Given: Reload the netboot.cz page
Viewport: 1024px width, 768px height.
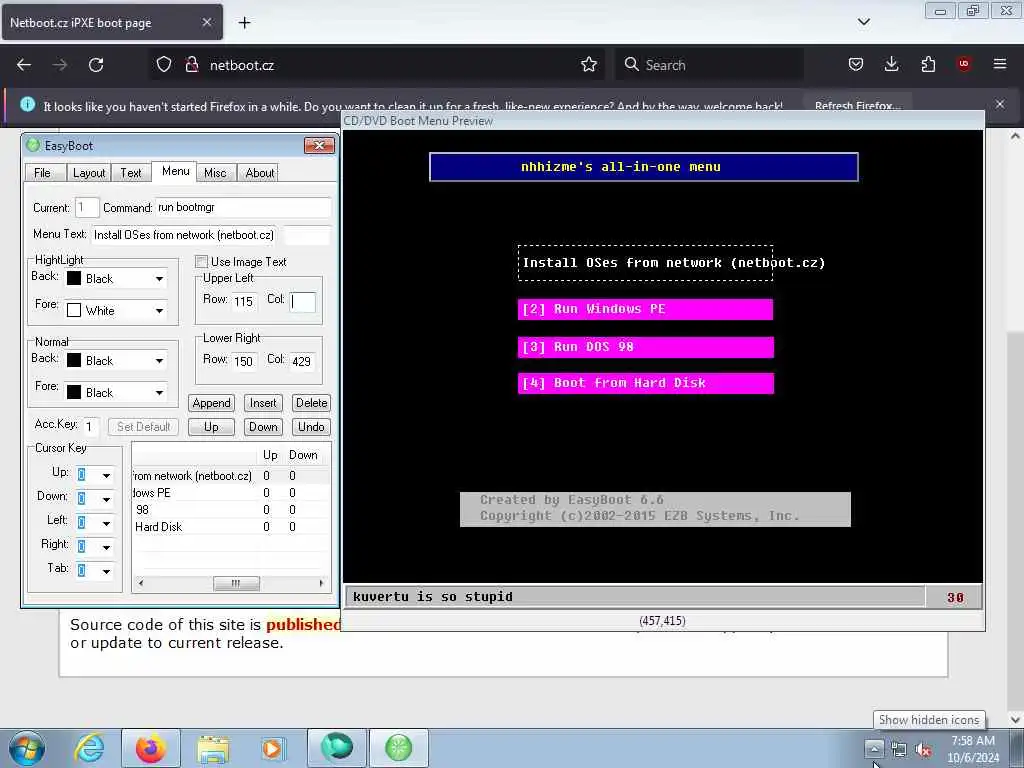Looking at the screenshot, I should [x=96, y=65].
